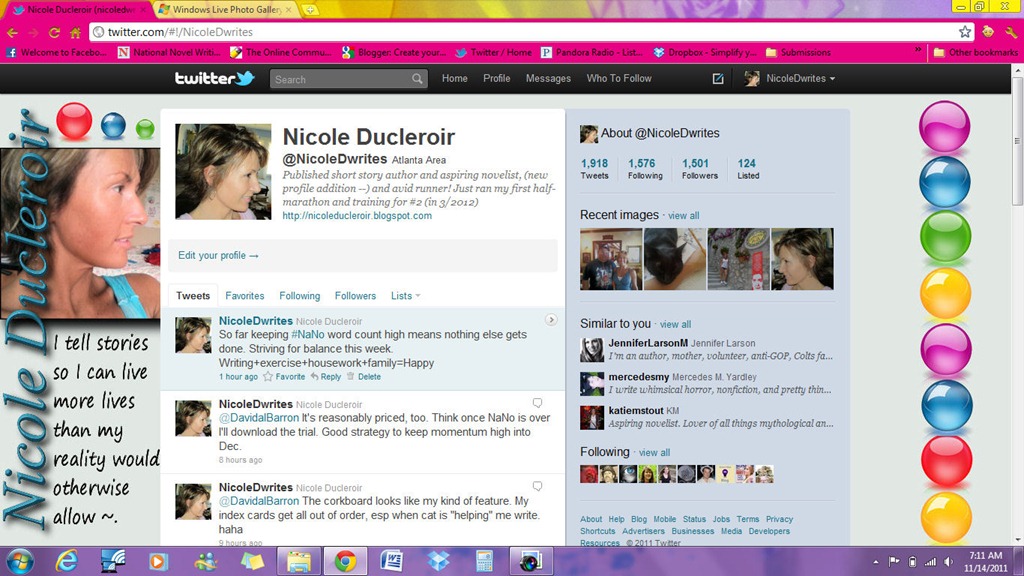Open the black cat recent image
1024x576 pixels.
tap(675, 259)
